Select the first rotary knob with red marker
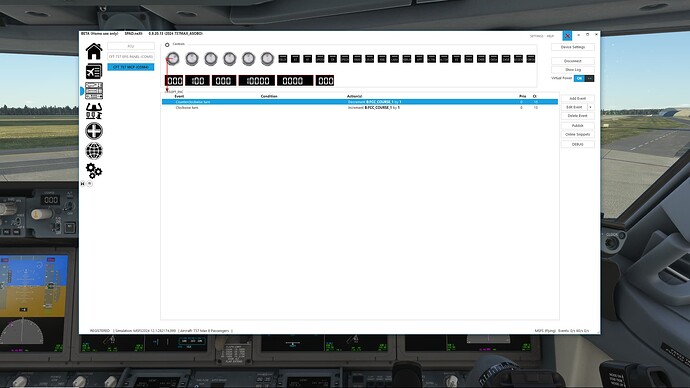The width and height of the screenshot is (690, 388). (x=173, y=59)
